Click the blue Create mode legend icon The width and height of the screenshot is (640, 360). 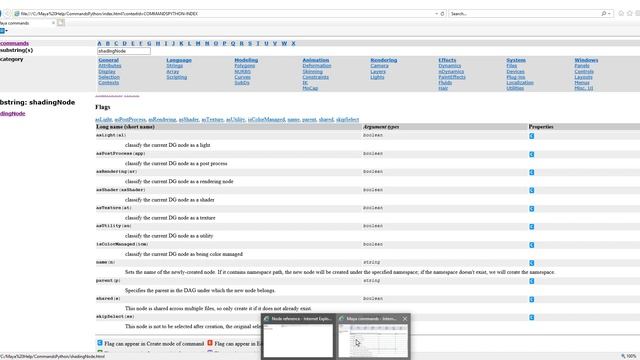[x=100, y=343]
